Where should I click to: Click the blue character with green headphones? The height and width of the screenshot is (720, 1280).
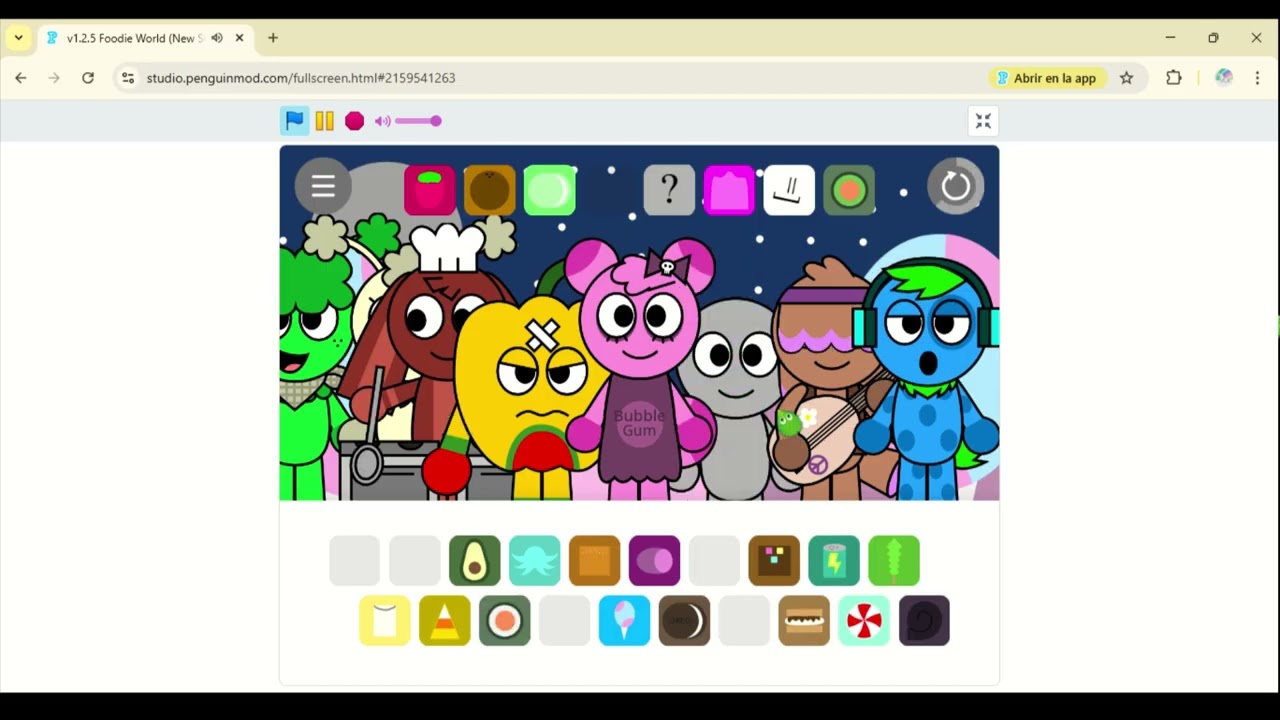tap(928, 380)
